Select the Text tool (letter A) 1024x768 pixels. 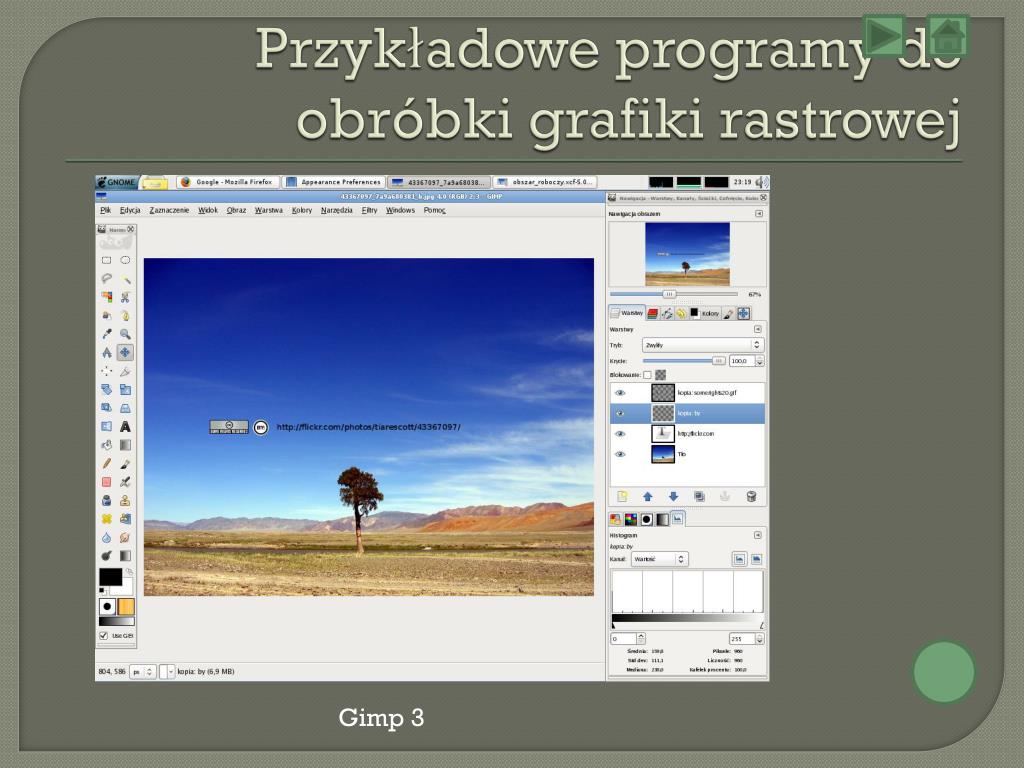pos(125,426)
